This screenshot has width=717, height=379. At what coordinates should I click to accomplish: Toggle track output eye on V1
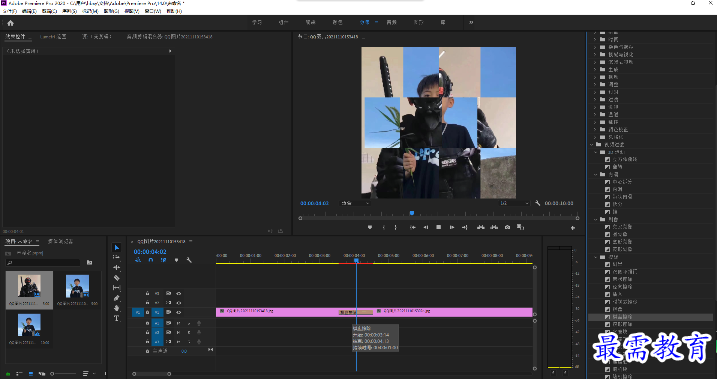pyautogui.click(x=179, y=313)
